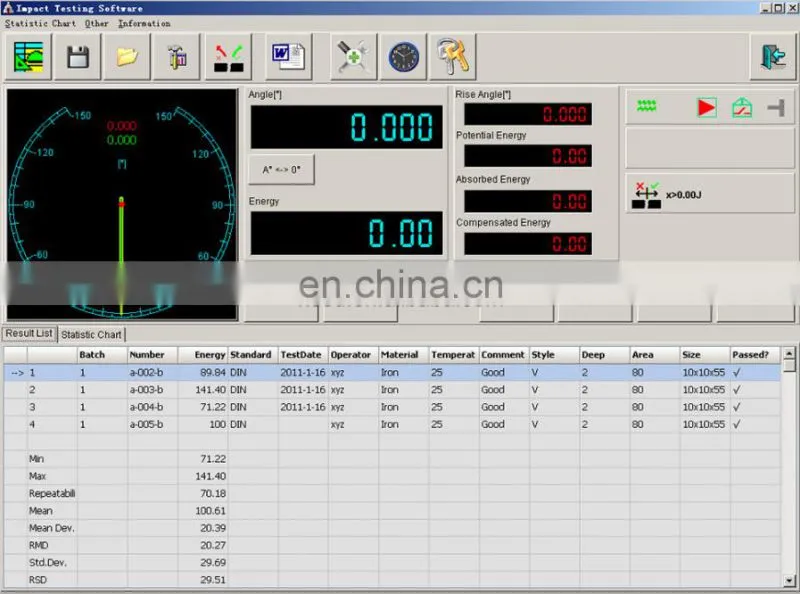Click the A° <-> 0° button
800x594 pixels.
[281, 169]
